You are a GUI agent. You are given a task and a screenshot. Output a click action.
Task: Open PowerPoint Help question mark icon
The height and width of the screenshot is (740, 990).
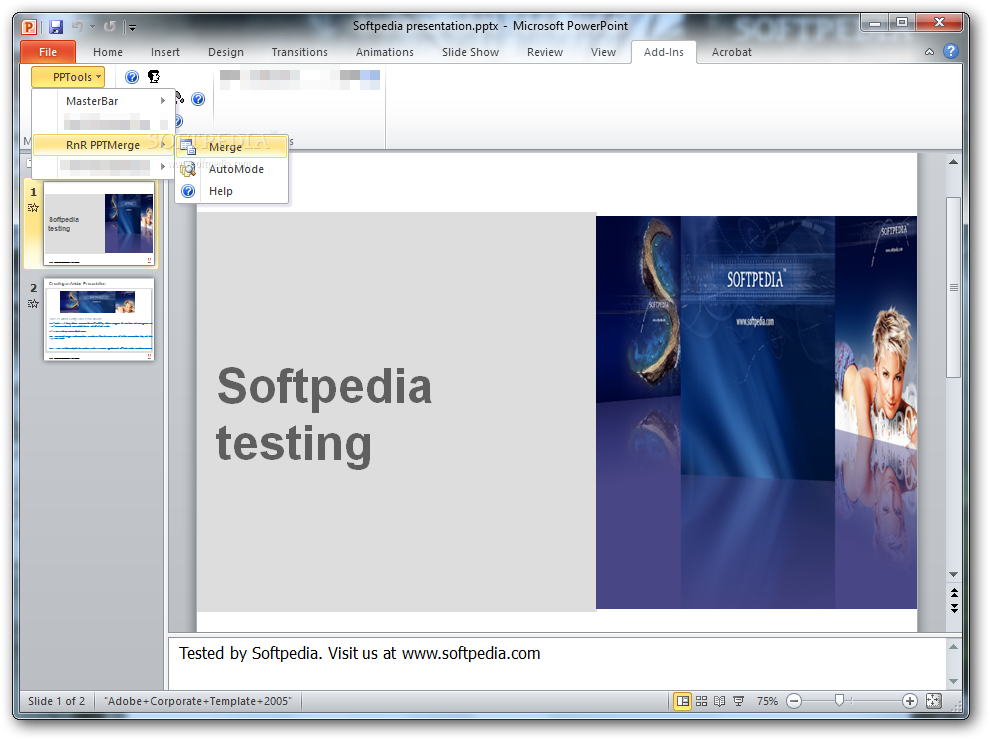pyautogui.click(x=951, y=51)
